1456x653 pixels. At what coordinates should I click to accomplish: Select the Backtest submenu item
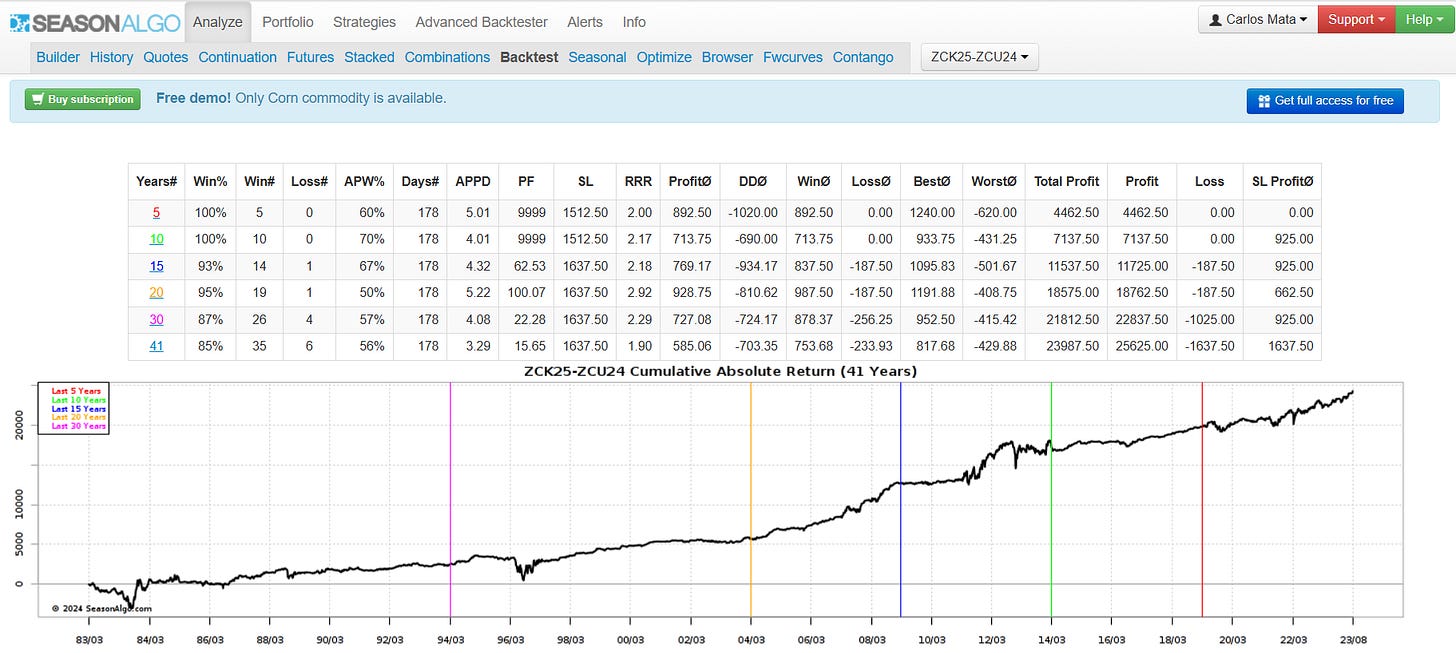pyautogui.click(x=529, y=57)
